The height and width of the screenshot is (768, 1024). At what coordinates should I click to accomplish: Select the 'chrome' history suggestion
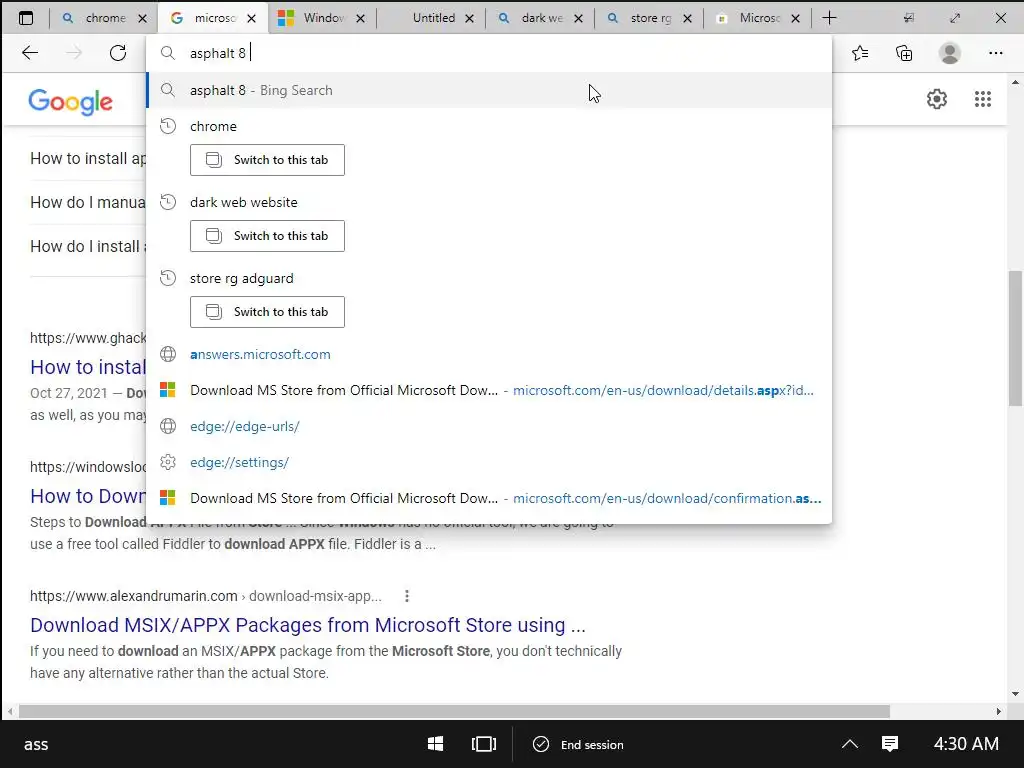[x=489, y=126]
